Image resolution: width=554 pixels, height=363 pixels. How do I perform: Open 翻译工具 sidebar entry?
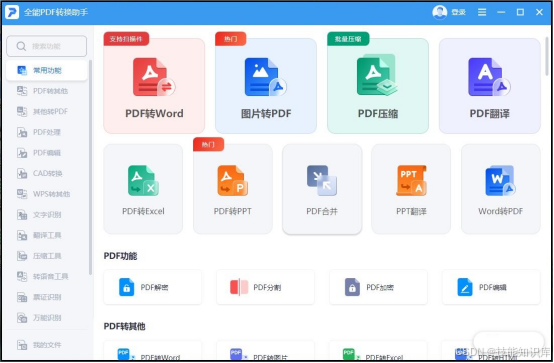coord(47,235)
